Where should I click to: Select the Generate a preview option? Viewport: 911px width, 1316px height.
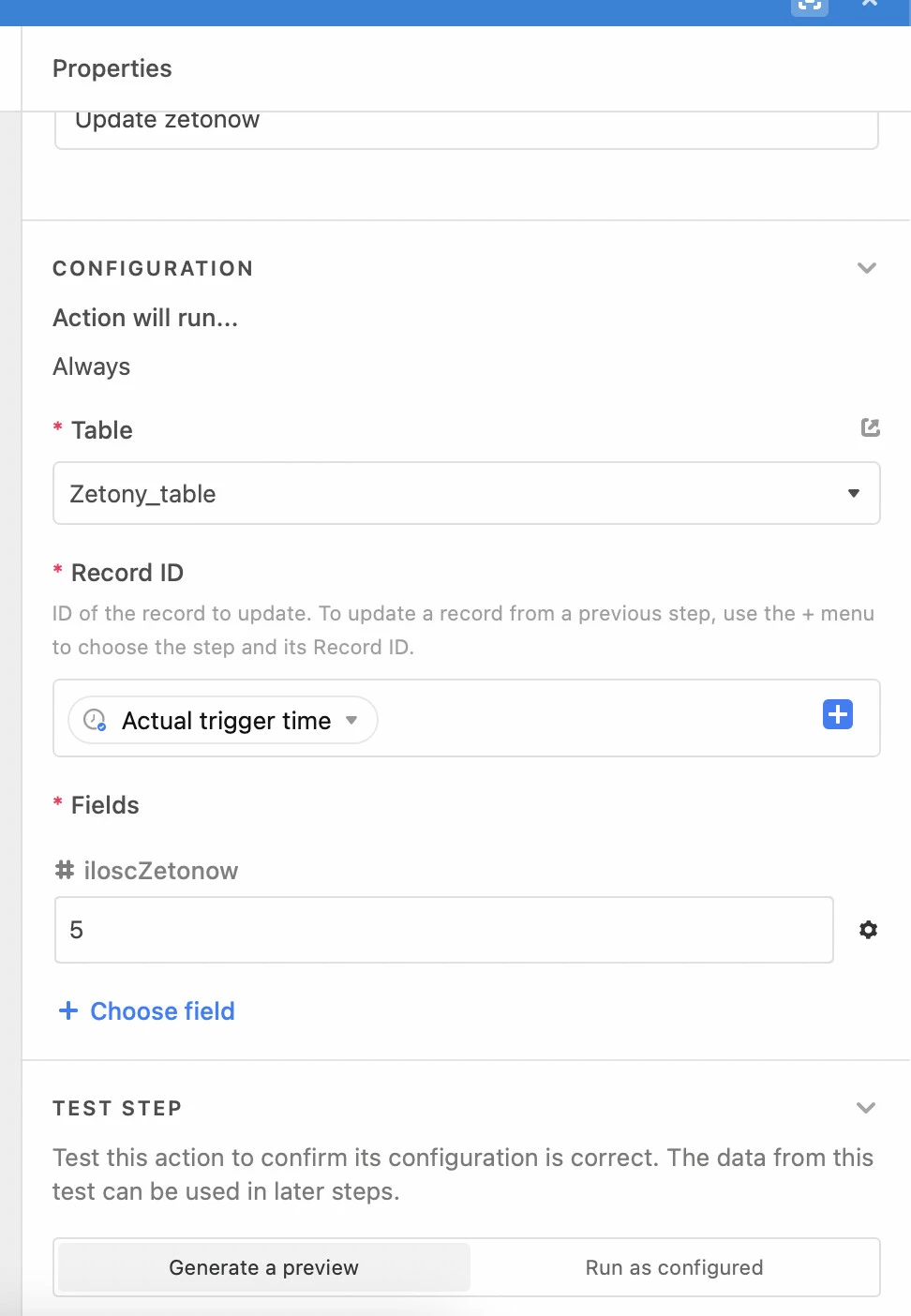tap(264, 1267)
